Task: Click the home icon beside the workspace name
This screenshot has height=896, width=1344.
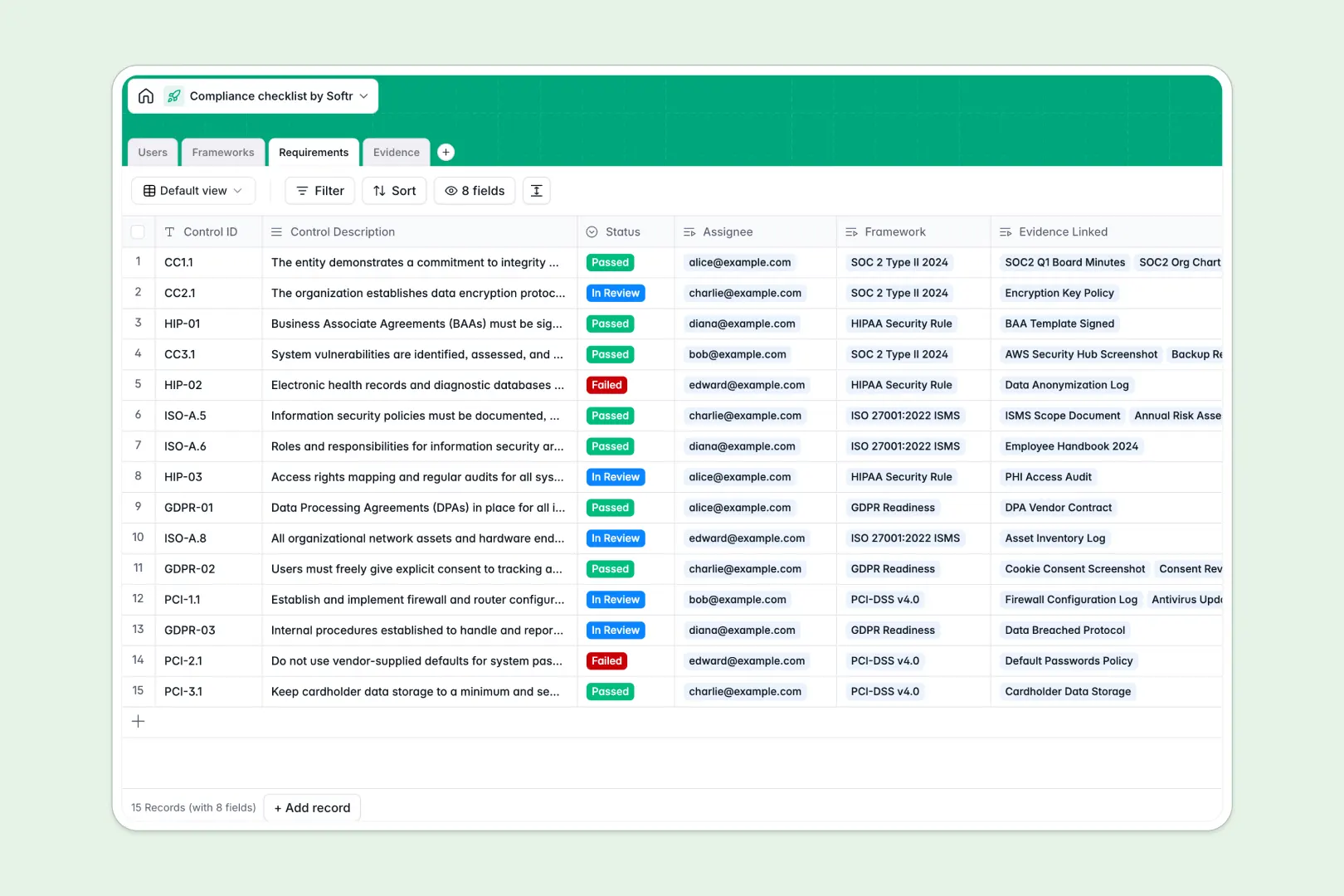Action: [146, 95]
